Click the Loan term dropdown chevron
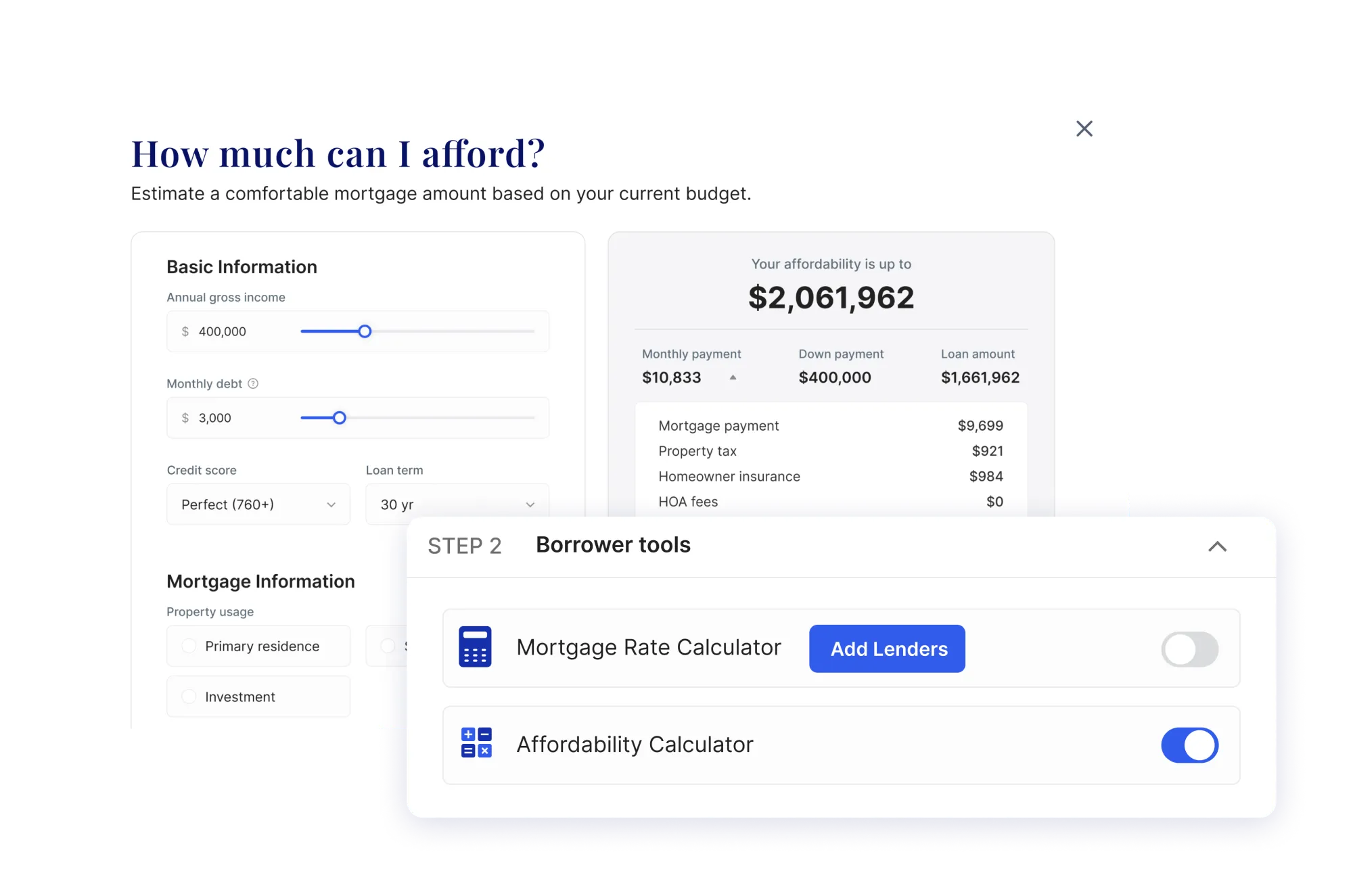 (x=530, y=504)
